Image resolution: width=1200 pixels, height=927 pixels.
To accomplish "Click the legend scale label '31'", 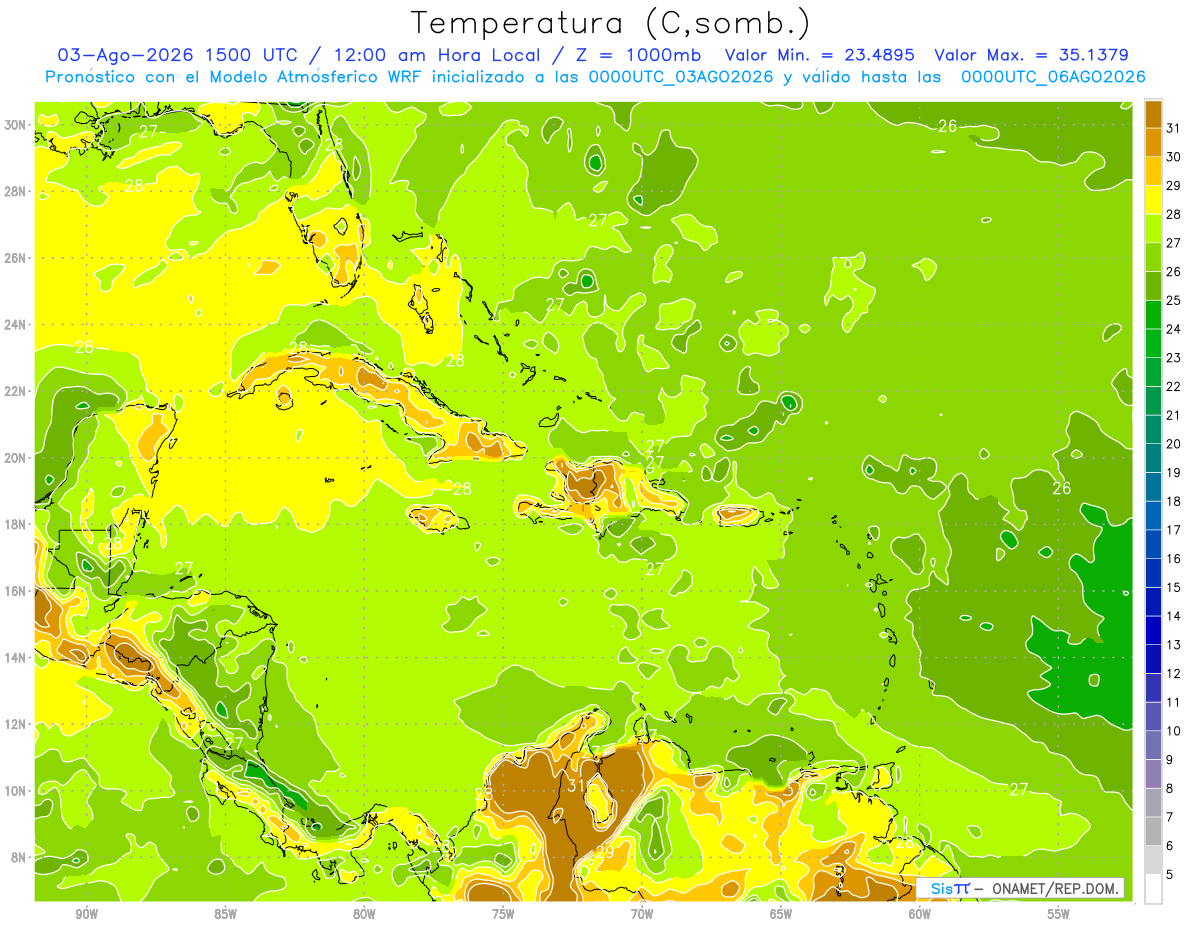I will click(1174, 128).
